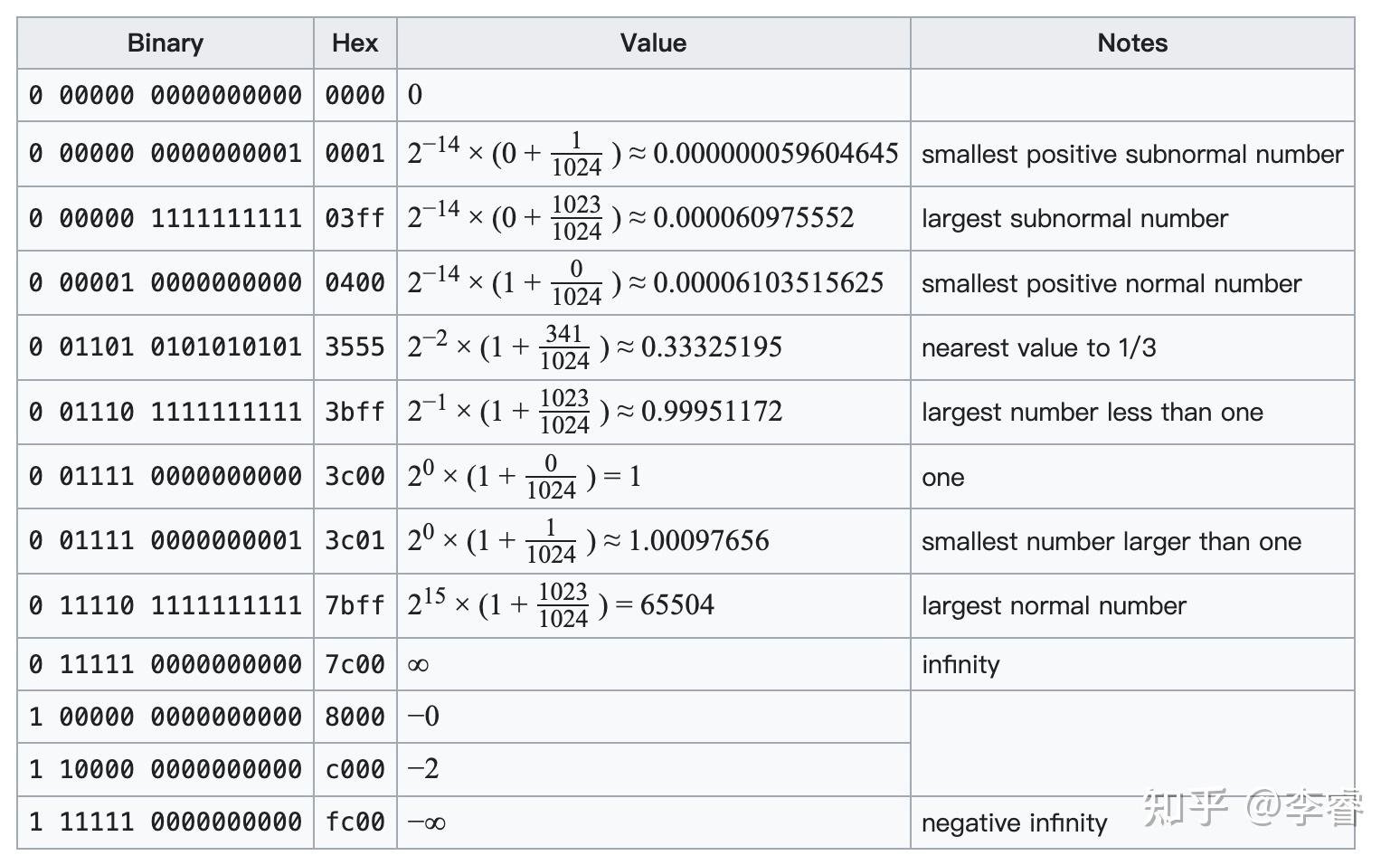
Task: Click the 'largest number less than one' note
Action: click(x=1092, y=413)
